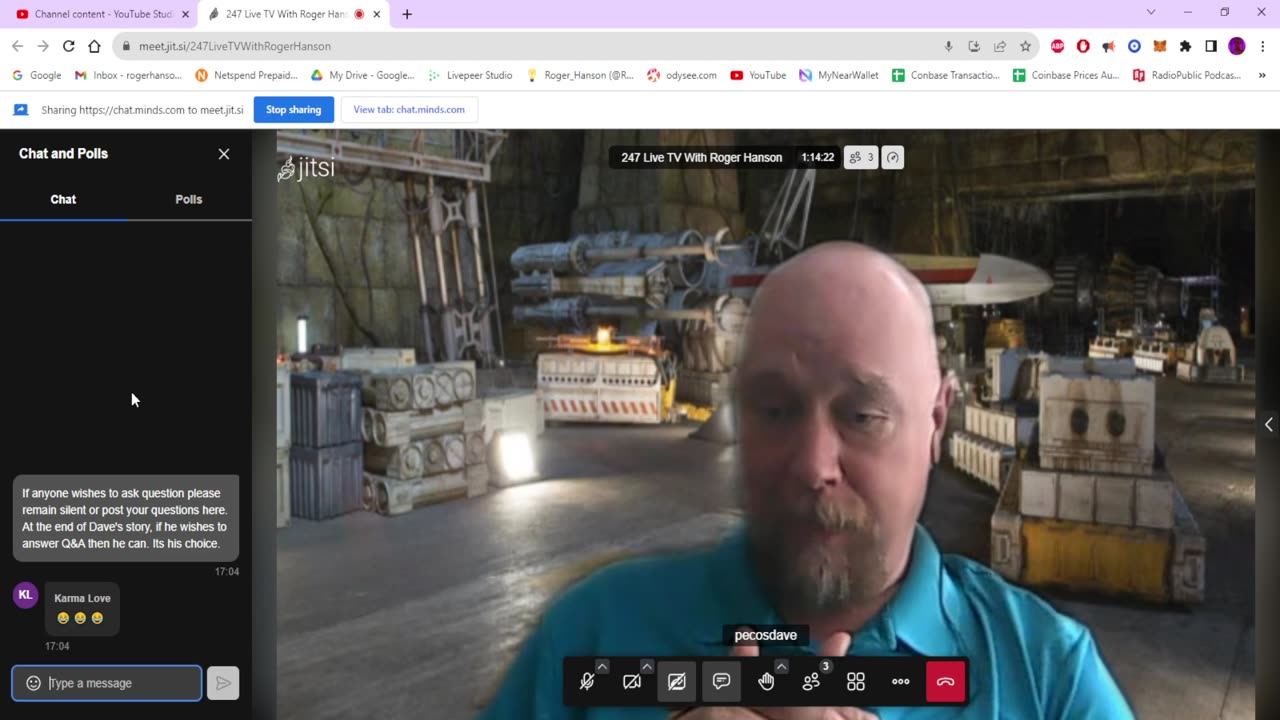Expand video settings arrow above camera
The height and width of the screenshot is (720, 1280).
pyautogui.click(x=647, y=666)
